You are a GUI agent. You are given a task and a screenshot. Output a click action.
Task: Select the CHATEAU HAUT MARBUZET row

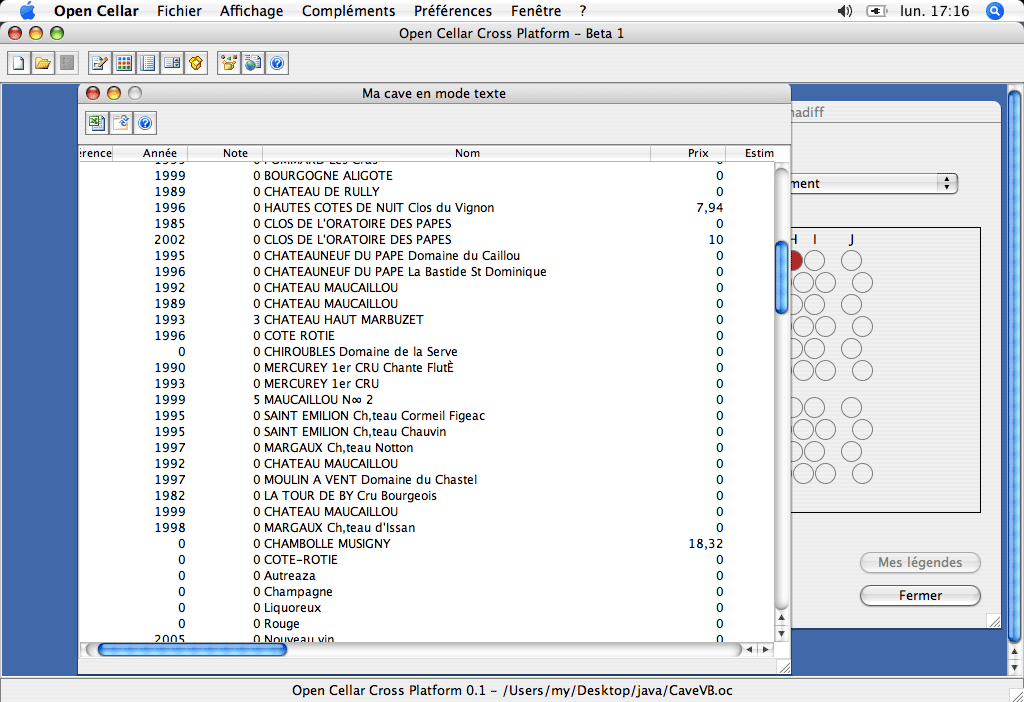pos(426,320)
